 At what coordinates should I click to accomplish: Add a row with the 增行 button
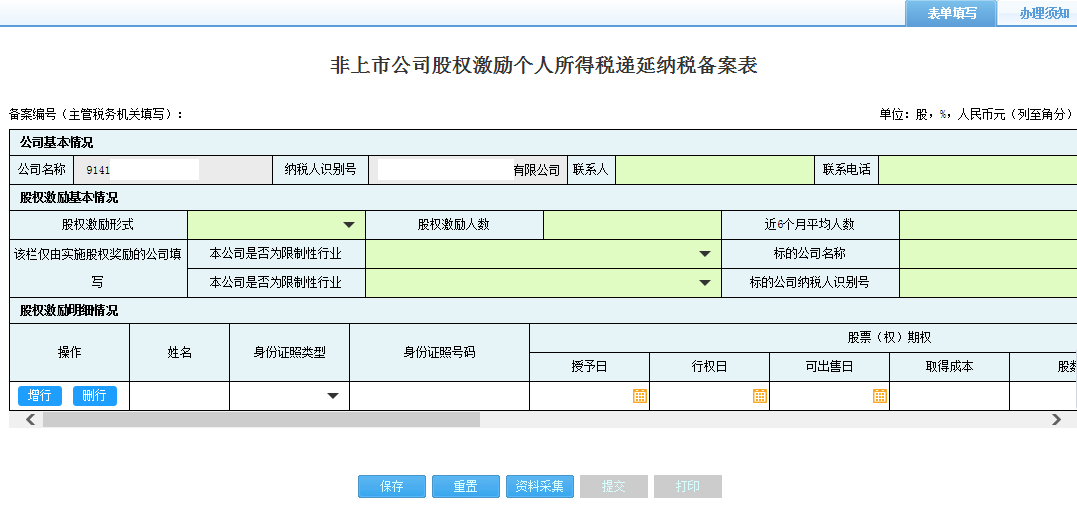click(x=40, y=396)
